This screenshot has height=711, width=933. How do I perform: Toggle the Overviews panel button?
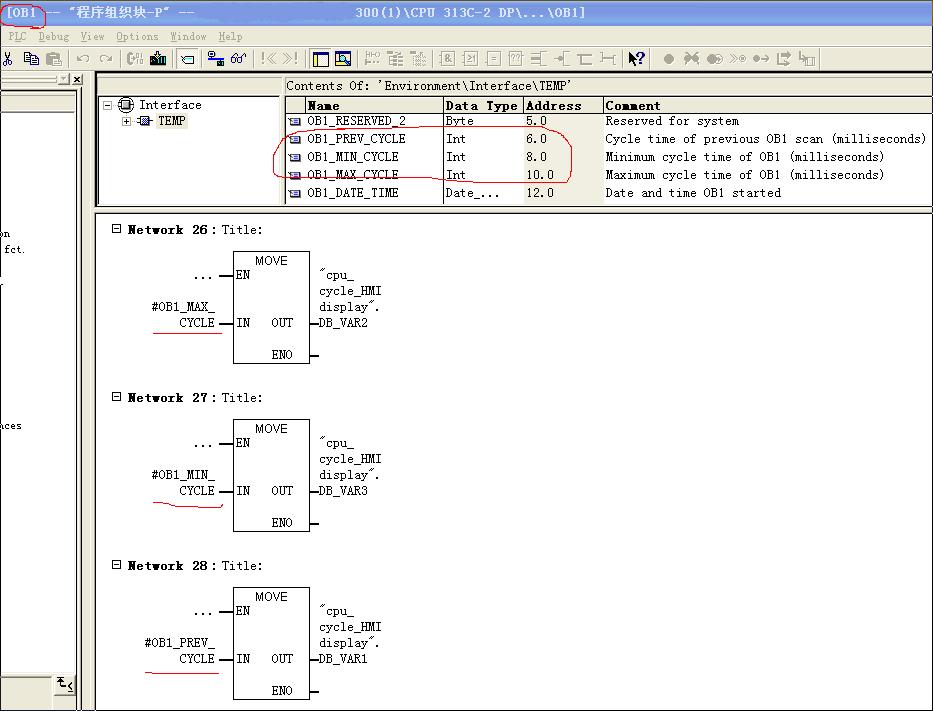[x=320, y=59]
